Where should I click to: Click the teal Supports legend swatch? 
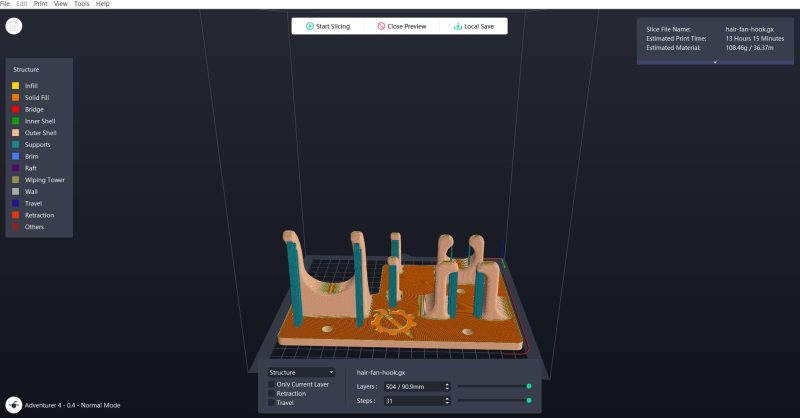point(16,144)
